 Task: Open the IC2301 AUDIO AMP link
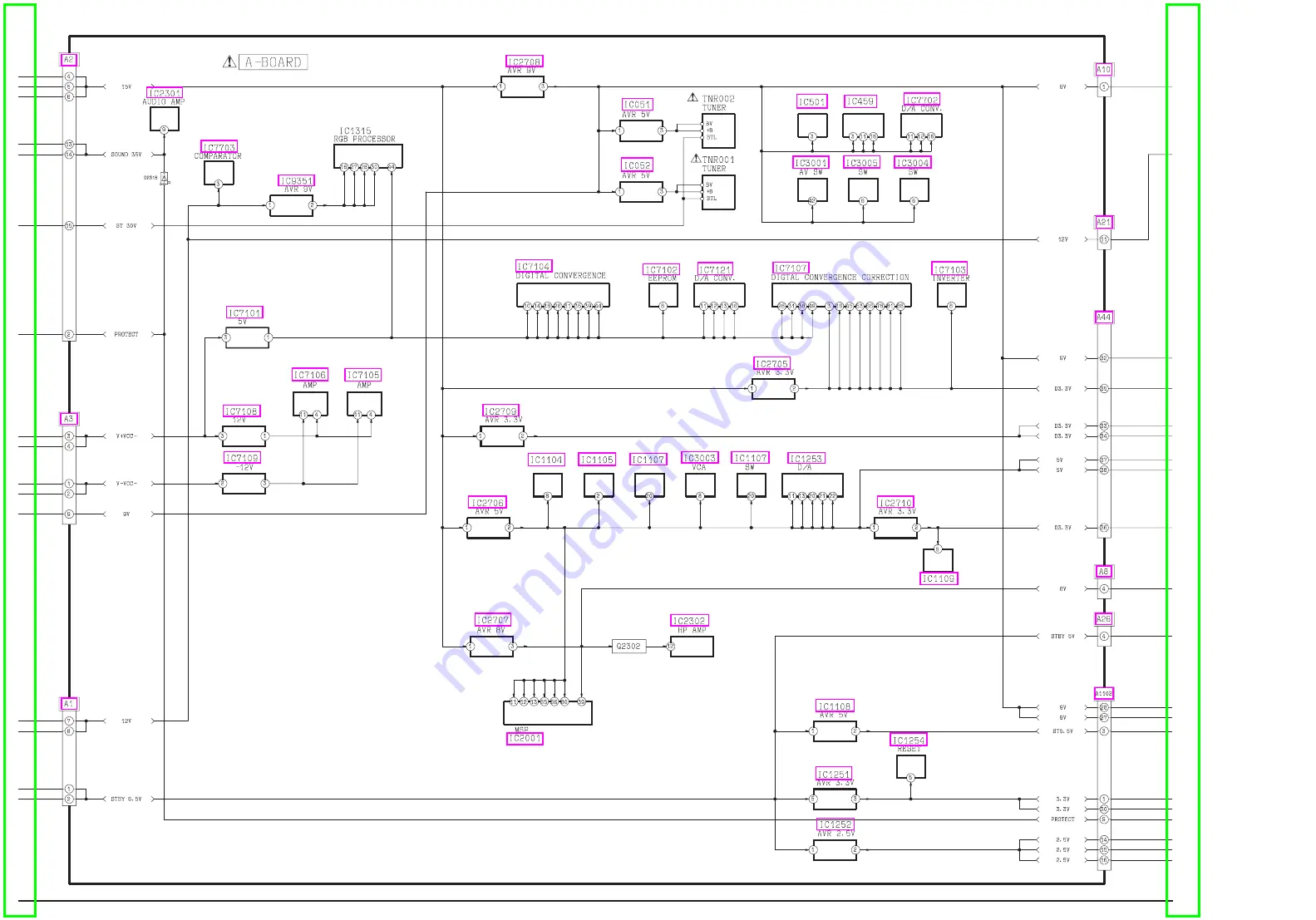[165, 93]
